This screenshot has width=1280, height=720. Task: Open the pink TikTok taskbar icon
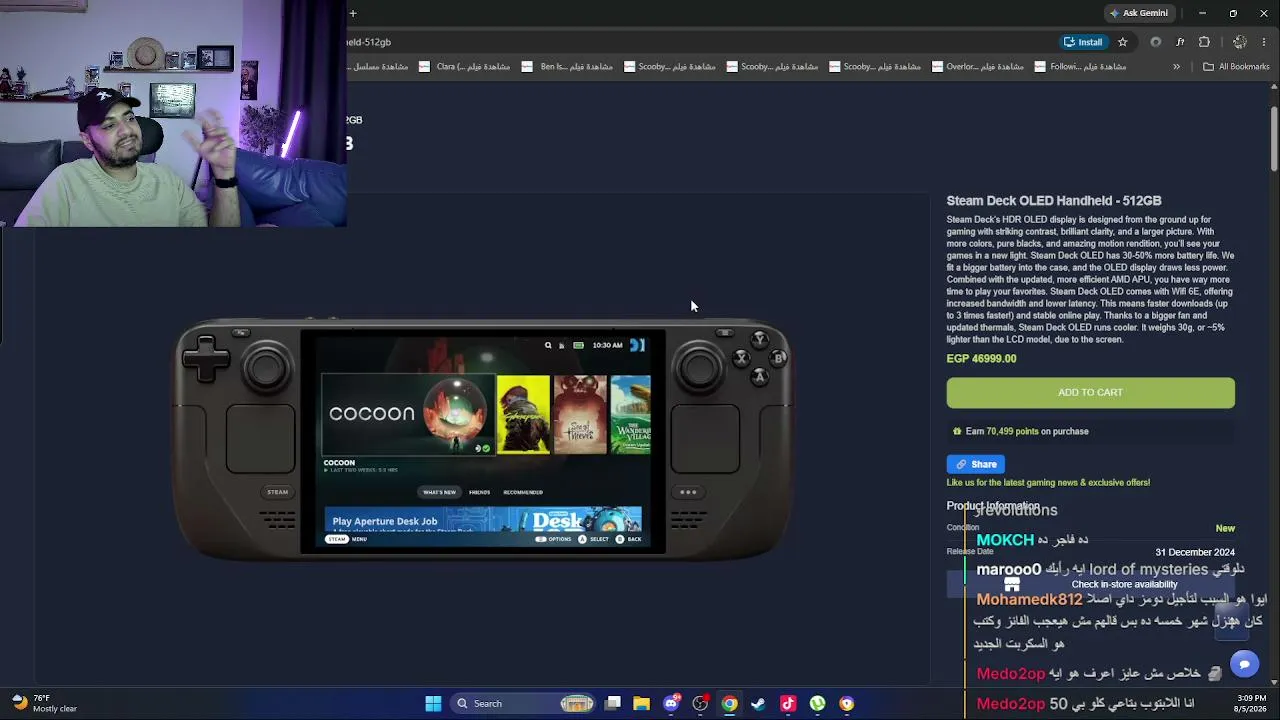point(788,704)
